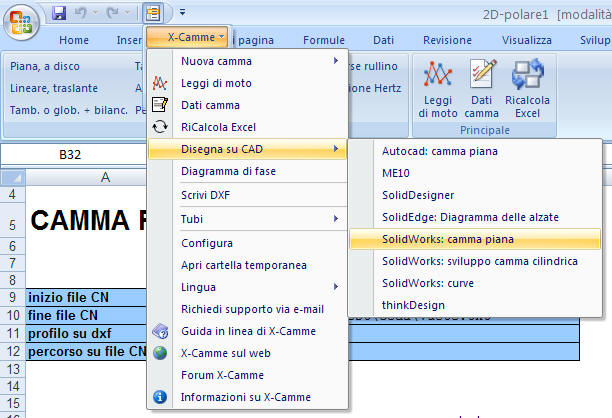Select column A header
The image size is (612, 418).
click(x=105, y=178)
